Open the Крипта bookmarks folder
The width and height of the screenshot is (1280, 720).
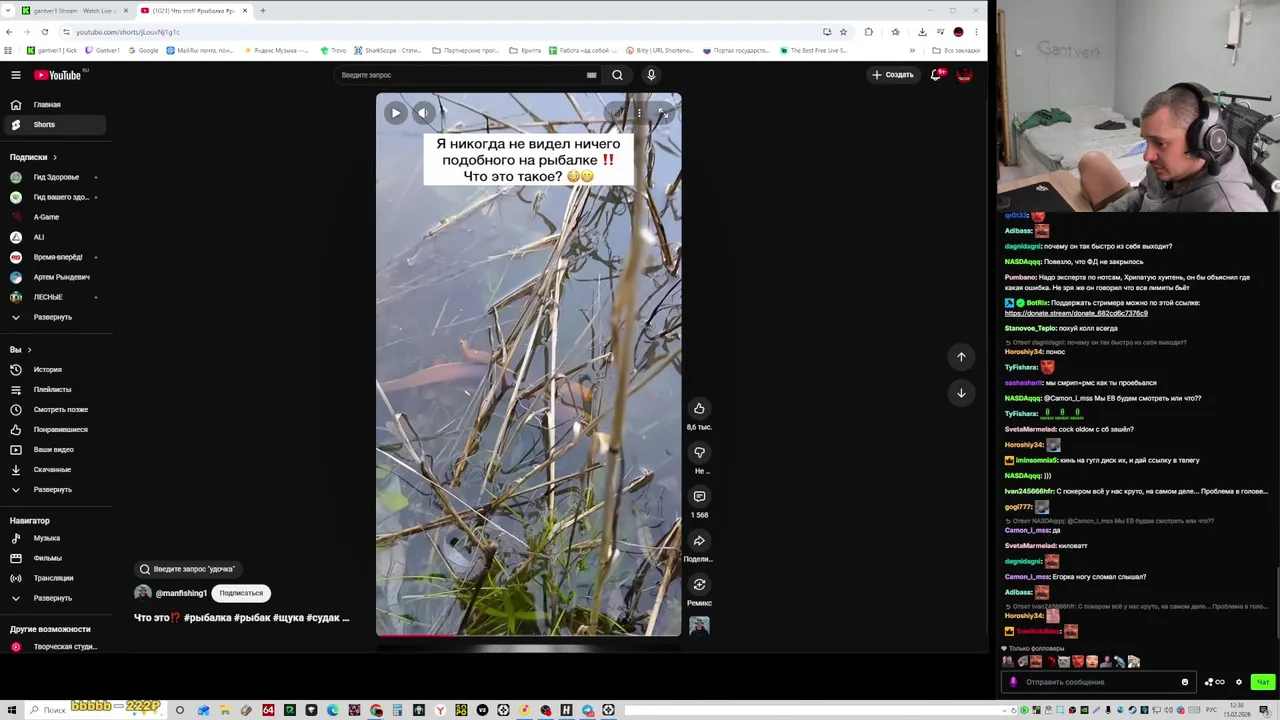tap(526, 50)
